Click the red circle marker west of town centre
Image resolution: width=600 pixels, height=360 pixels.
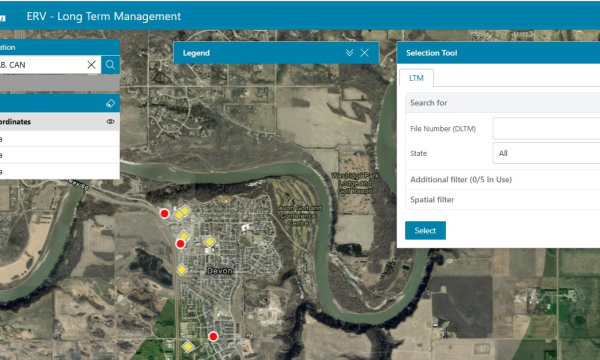pyautogui.click(x=180, y=244)
